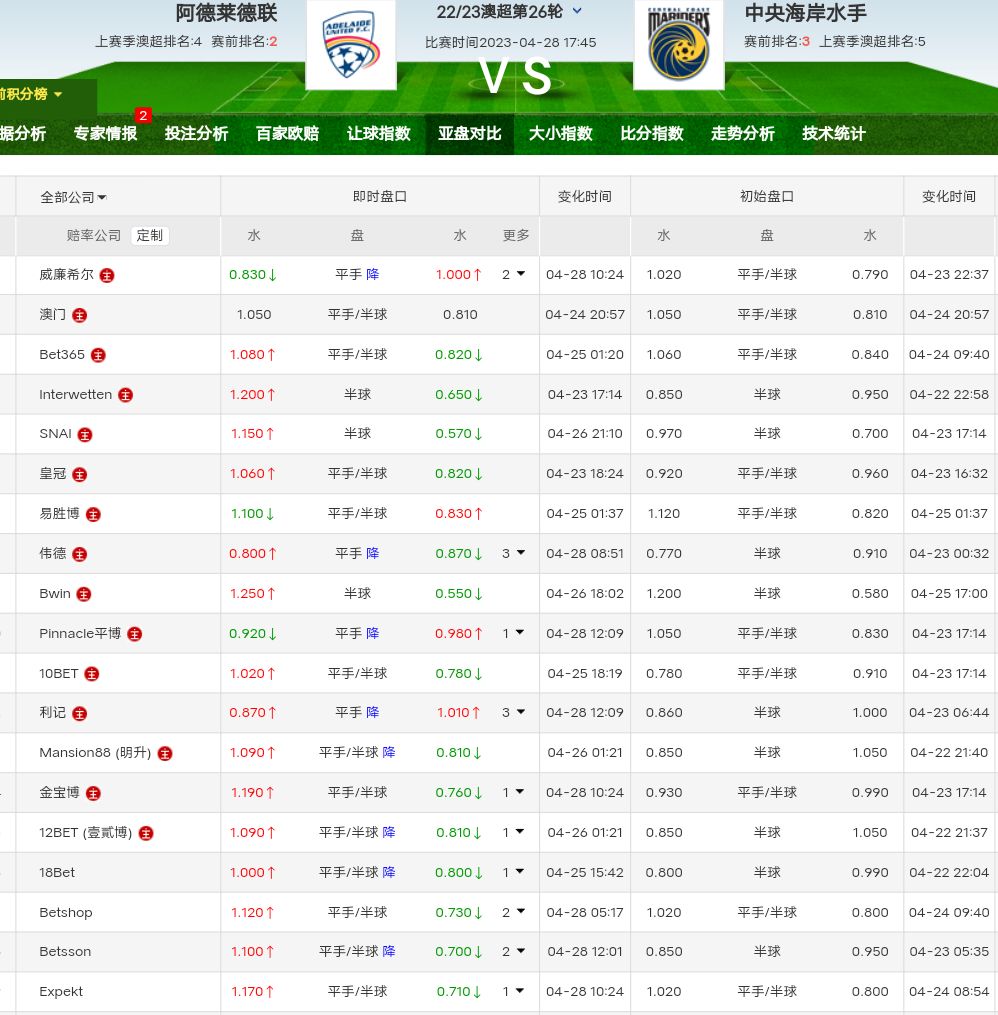
Task: Click the 主 icon beside 皇冠
Action: [80, 474]
